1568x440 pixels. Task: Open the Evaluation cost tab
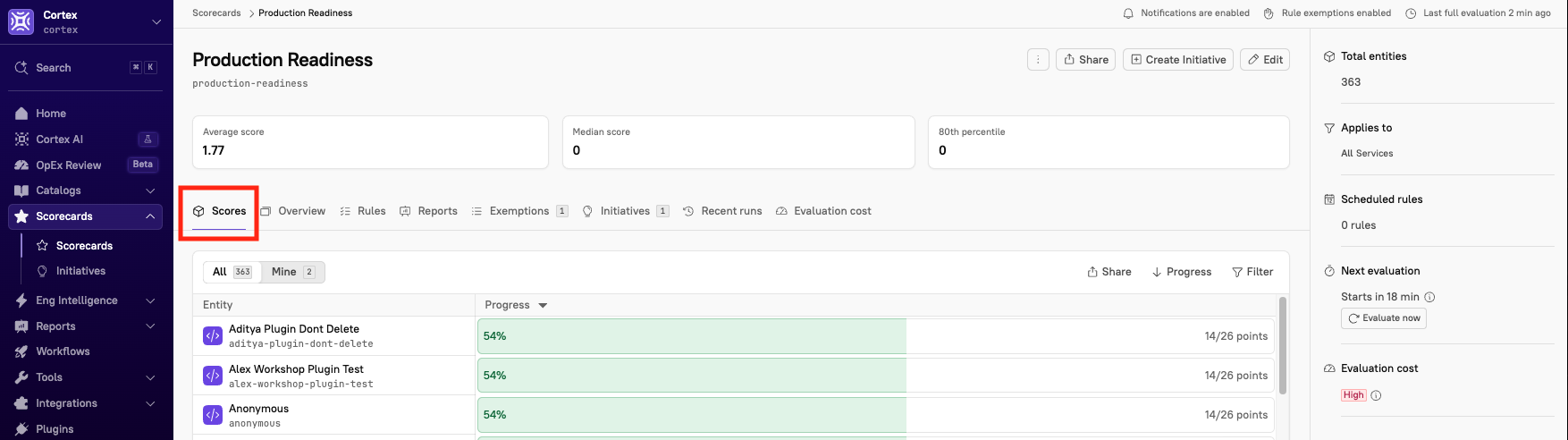[823, 211]
